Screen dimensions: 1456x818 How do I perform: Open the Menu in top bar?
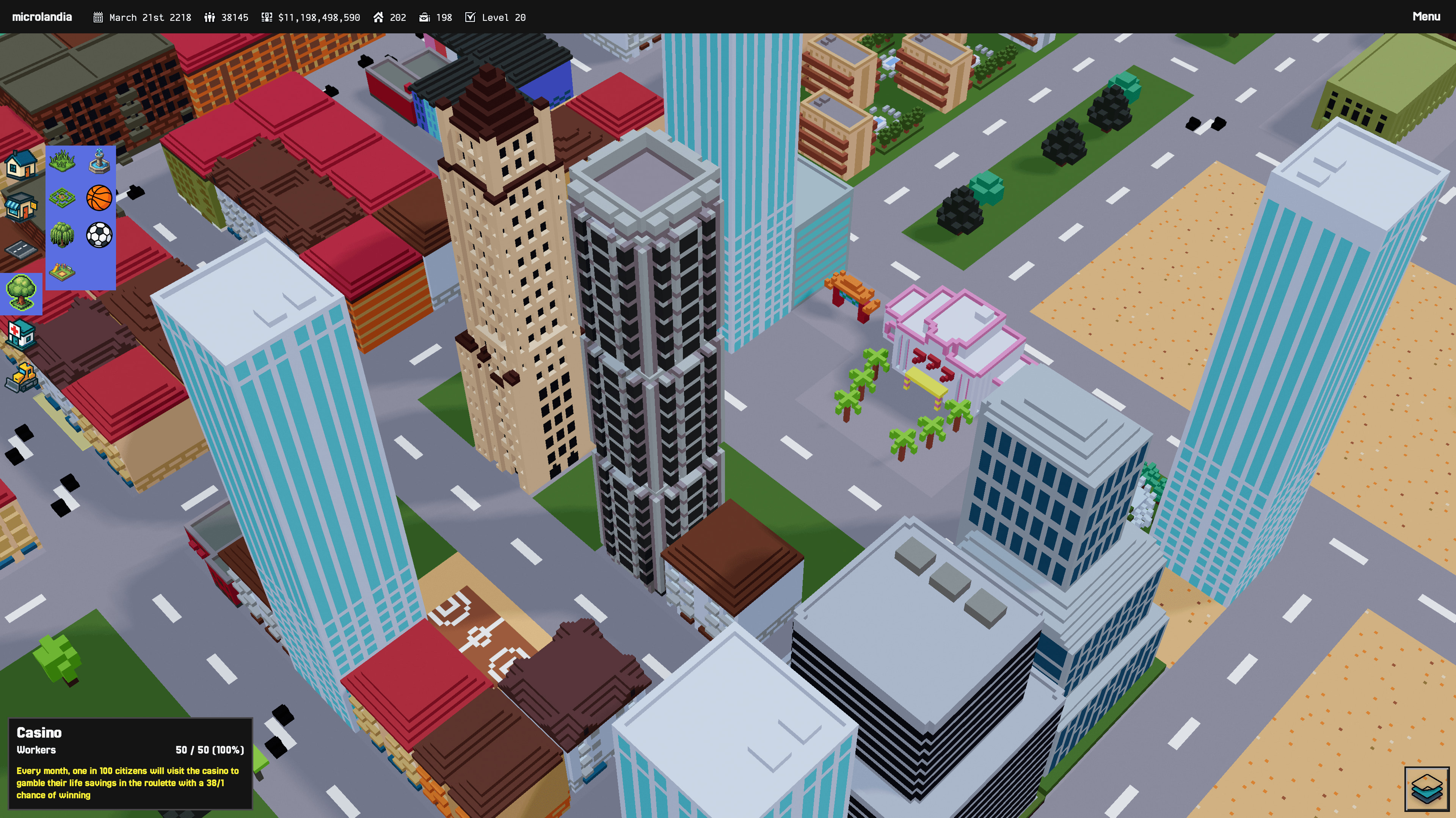tap(1426, 16)
